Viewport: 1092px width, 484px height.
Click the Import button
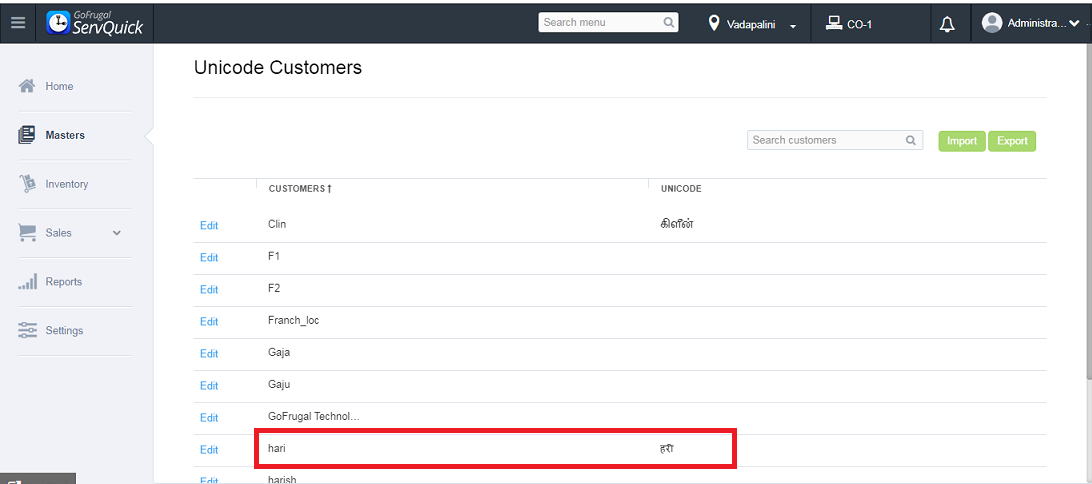click(x=962, y=141)
